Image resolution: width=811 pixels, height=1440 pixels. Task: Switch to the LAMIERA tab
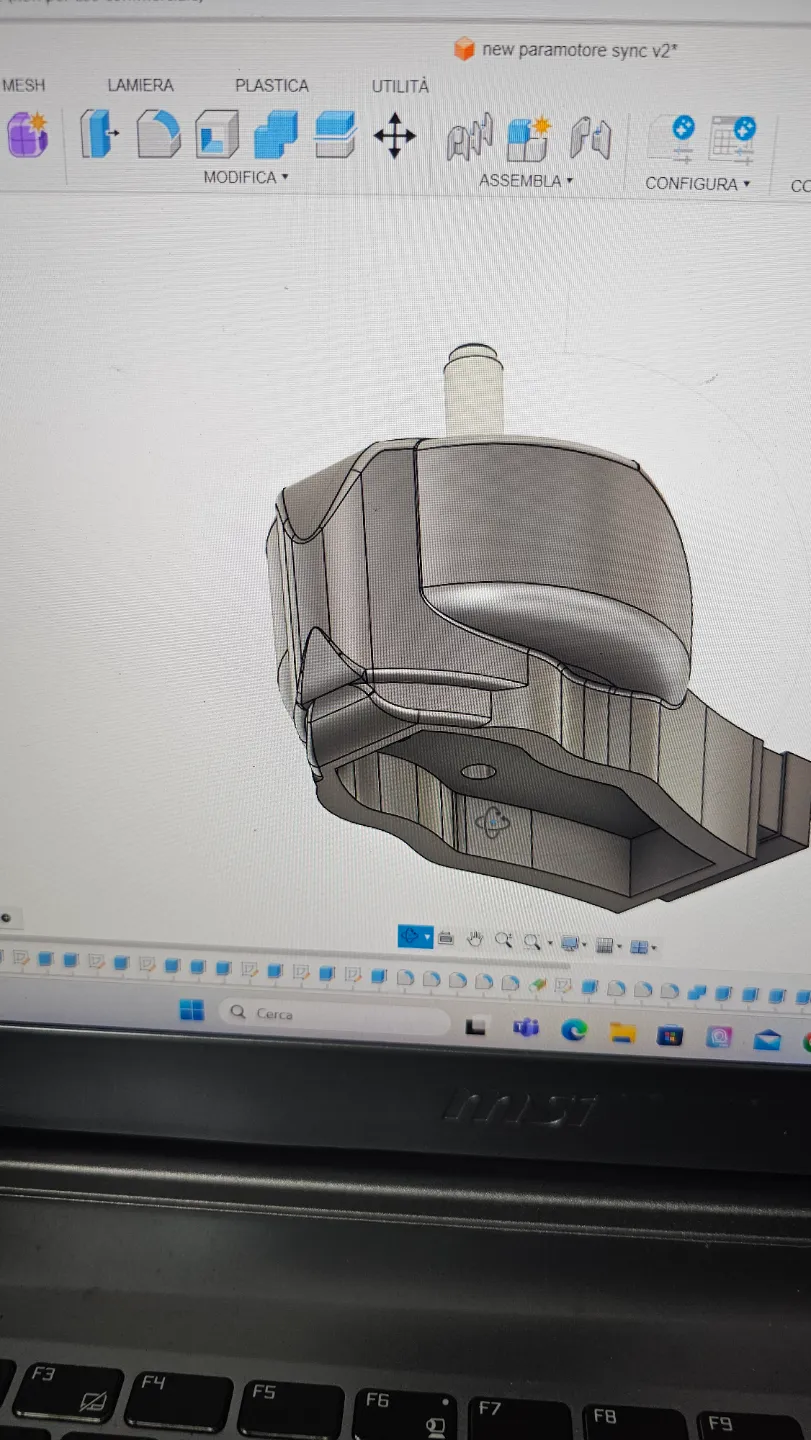point(140,86)
